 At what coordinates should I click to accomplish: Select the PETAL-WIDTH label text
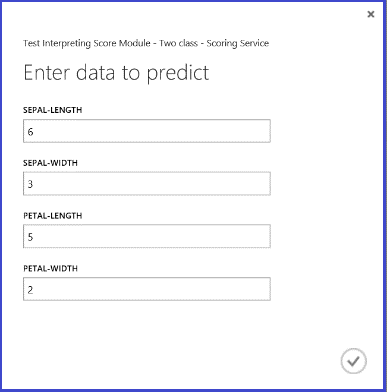click(x=50, y=268)
